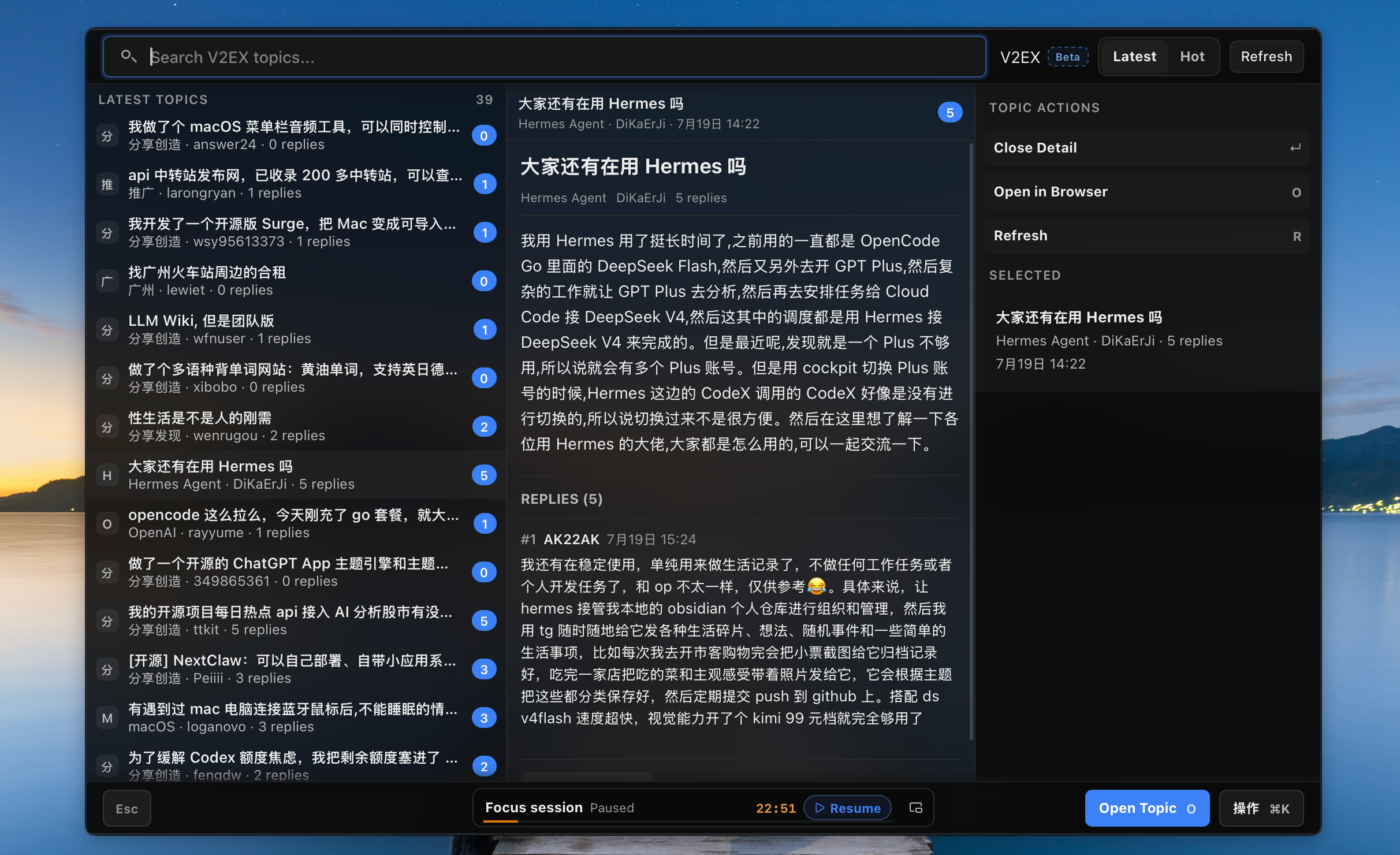The width and height of the screenshot is (1400, 855).
Task: Click reply badge 2 on wenrugou topic
Action: 484,427
